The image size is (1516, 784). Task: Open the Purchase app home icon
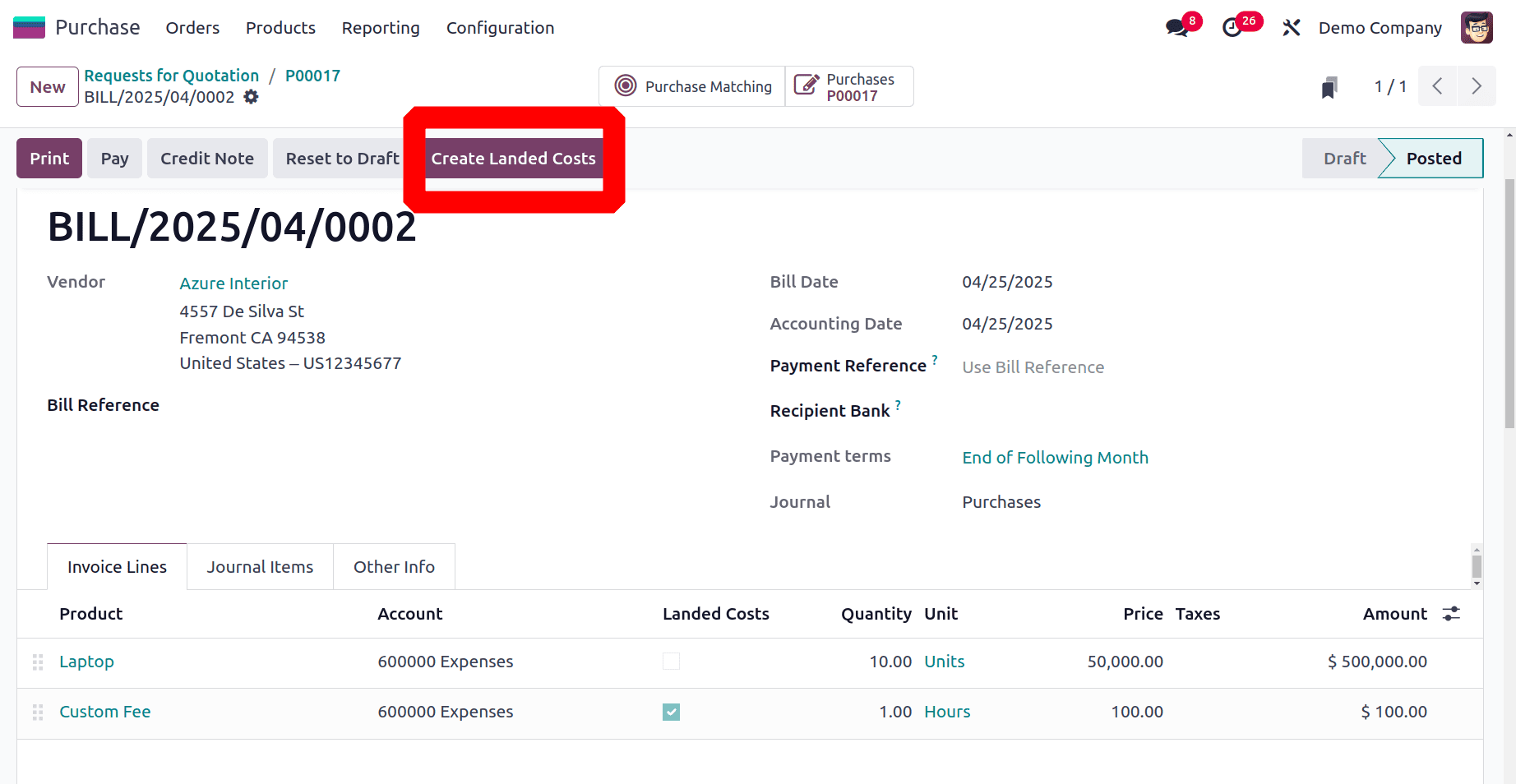pos(29,27)
